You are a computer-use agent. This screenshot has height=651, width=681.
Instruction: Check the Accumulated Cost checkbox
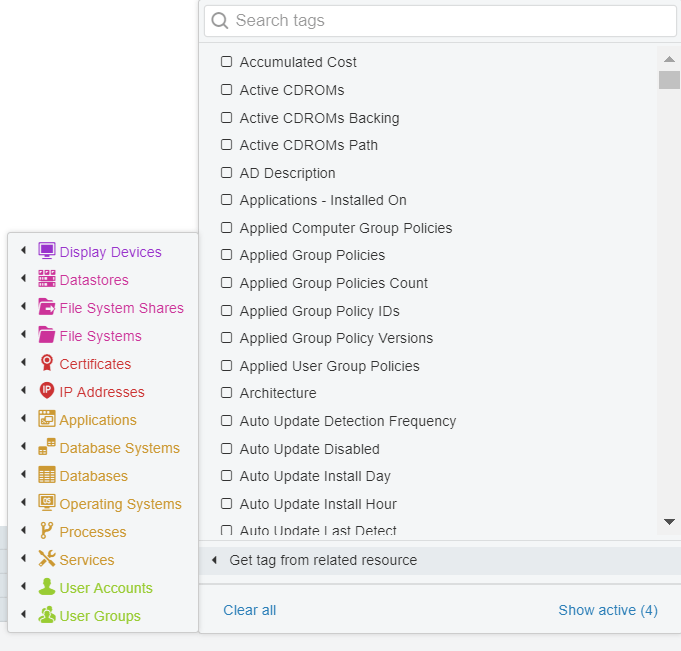pos(226,62)
